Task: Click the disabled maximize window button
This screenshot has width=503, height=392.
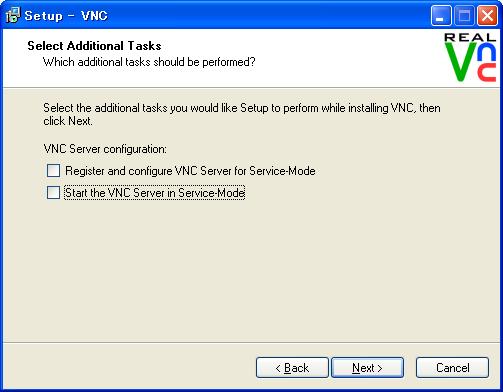Action: pos(464,16)
